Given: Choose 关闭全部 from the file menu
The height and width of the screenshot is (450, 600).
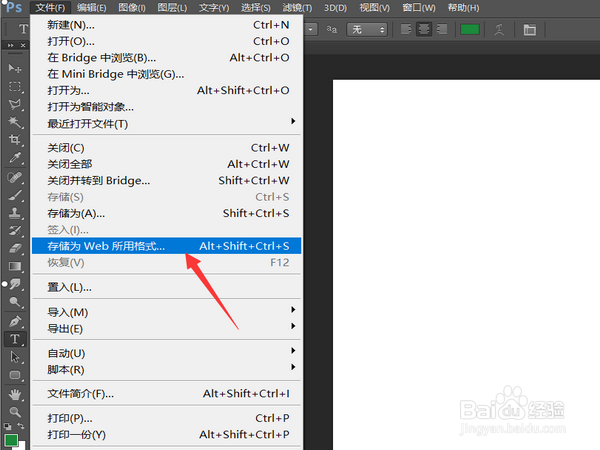Looking at the screenshot, I should coord(166,164).
